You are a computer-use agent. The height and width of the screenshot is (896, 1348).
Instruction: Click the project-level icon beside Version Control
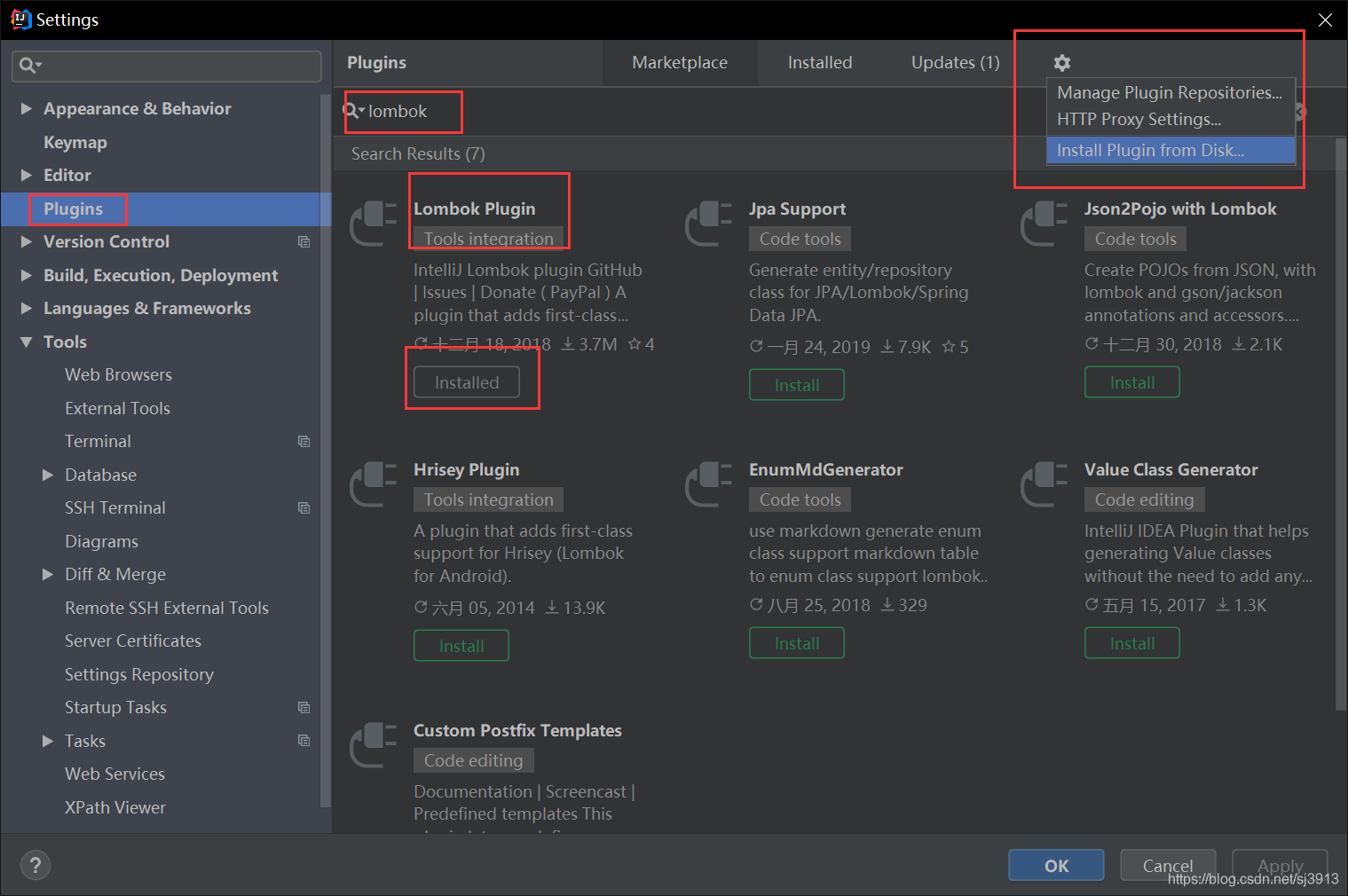(303, 242)
